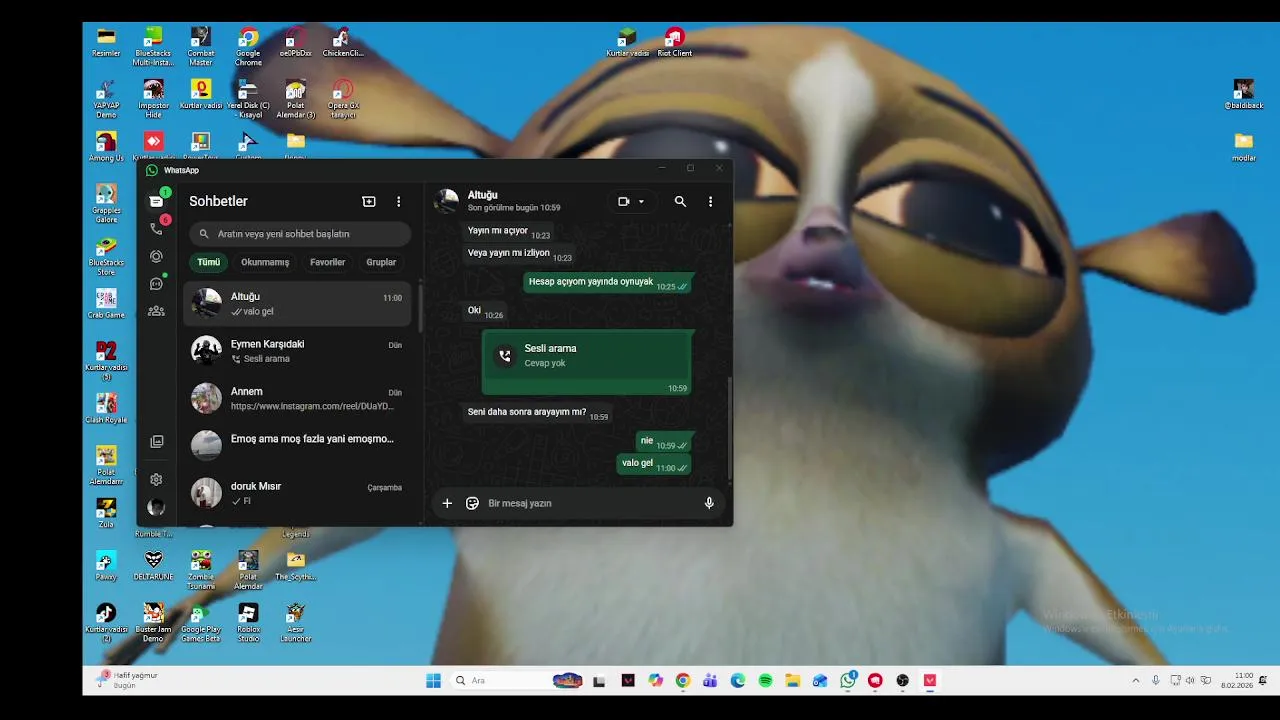Click the 'Hesap açıyom yayında oynuyak' message
The width and height of the screenshot is (1280, 720).
(608, 283)
